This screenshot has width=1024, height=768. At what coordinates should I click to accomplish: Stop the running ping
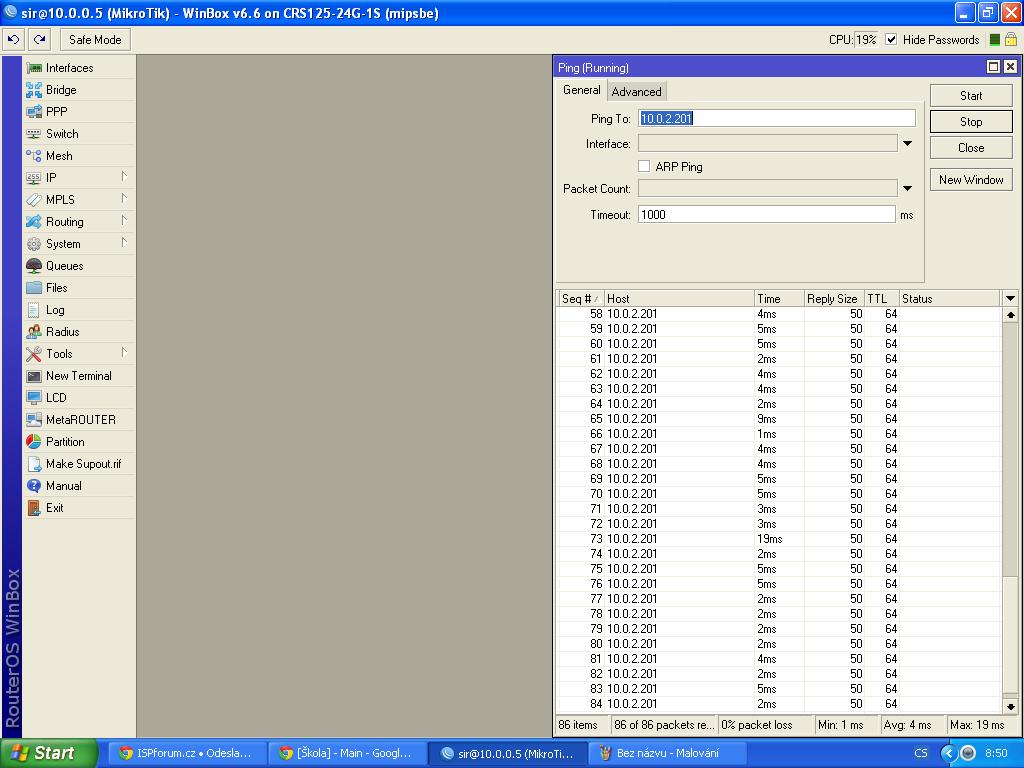point(971,121)
